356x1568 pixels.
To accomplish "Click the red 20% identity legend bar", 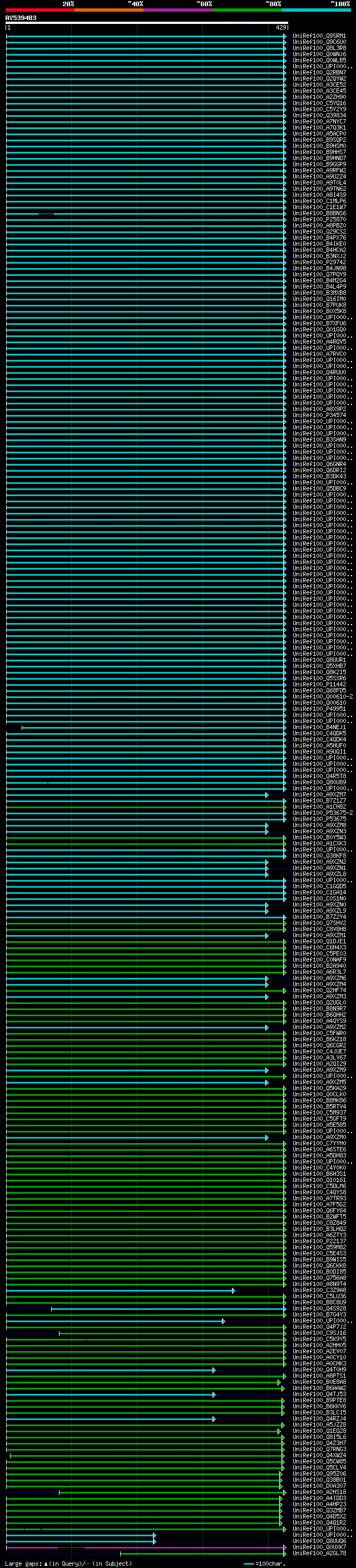I will (39, 10).
